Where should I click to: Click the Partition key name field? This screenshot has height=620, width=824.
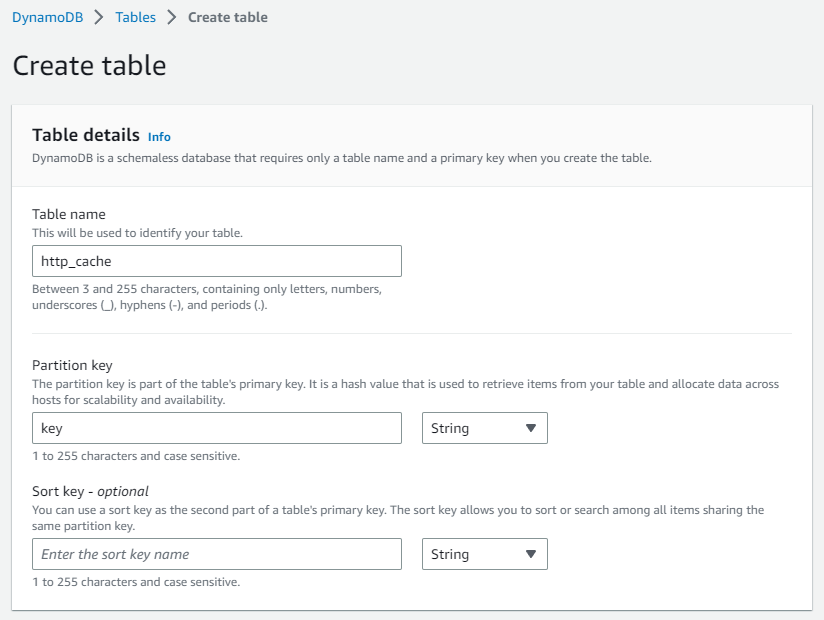click(217, 428)
